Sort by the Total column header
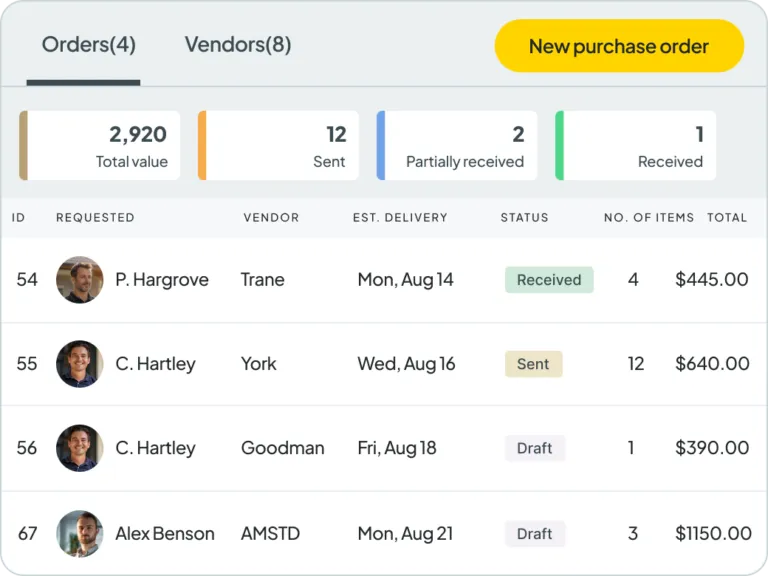 727,218
